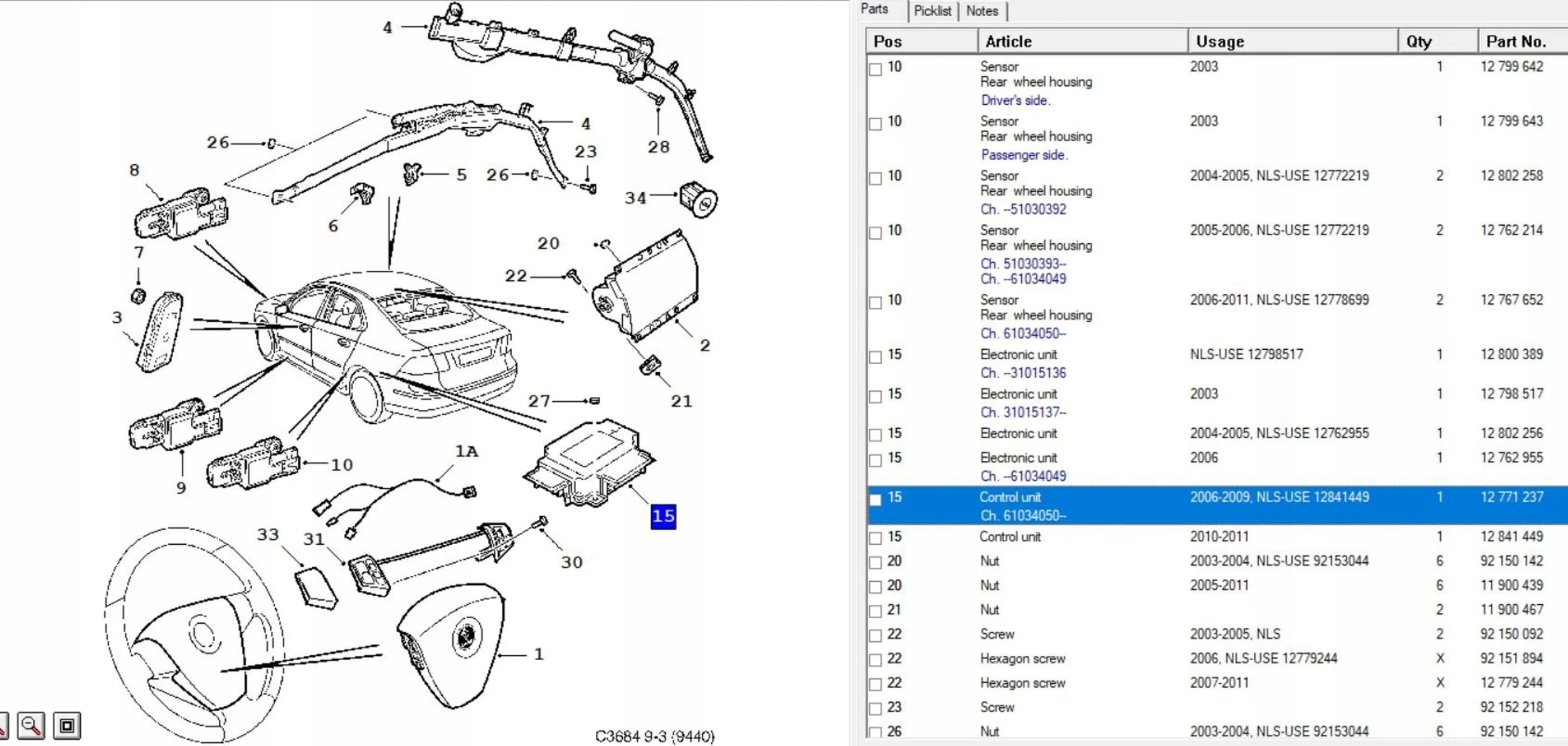1568x746 pixels.
Task: Switch to the Picklist tab
Action: [x=932, y=11]
